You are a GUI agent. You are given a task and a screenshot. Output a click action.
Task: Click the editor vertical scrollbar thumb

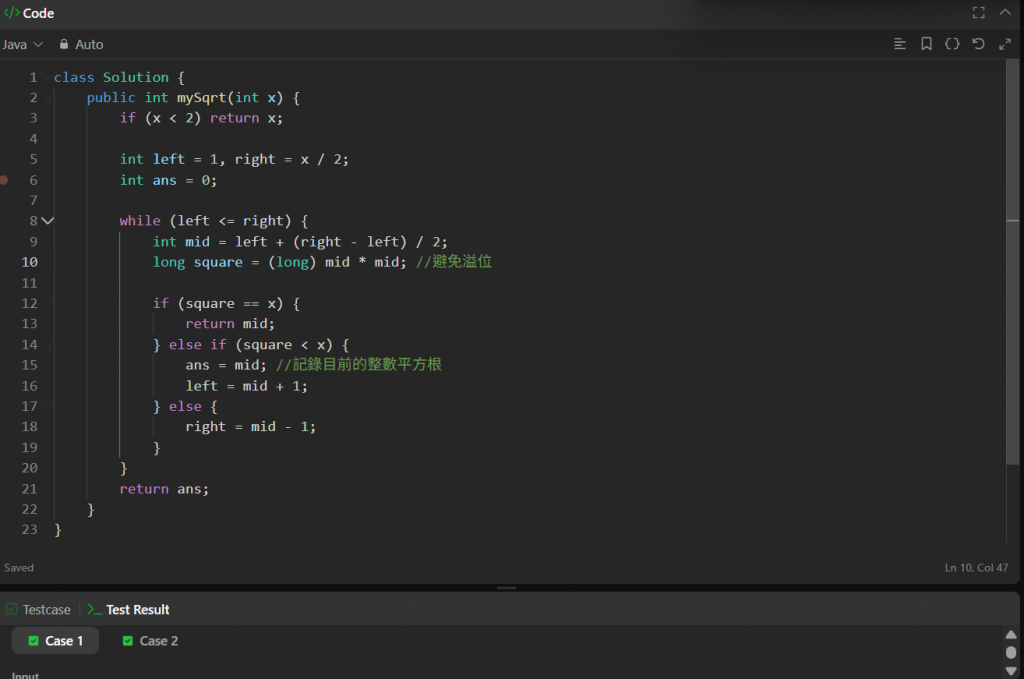[1013, 261]
